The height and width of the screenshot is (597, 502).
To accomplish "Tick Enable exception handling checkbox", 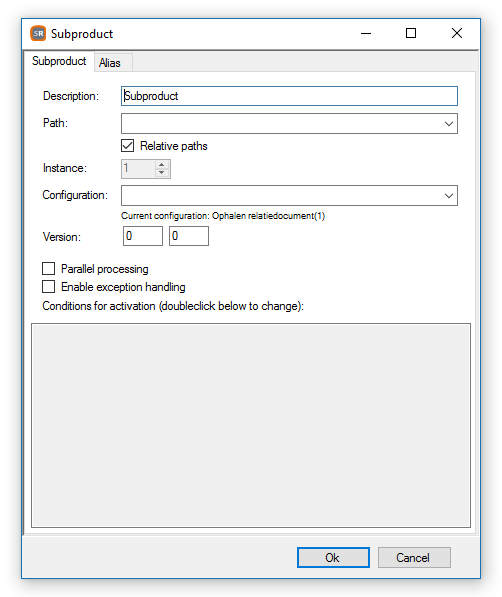I will (x=48, y=287).
